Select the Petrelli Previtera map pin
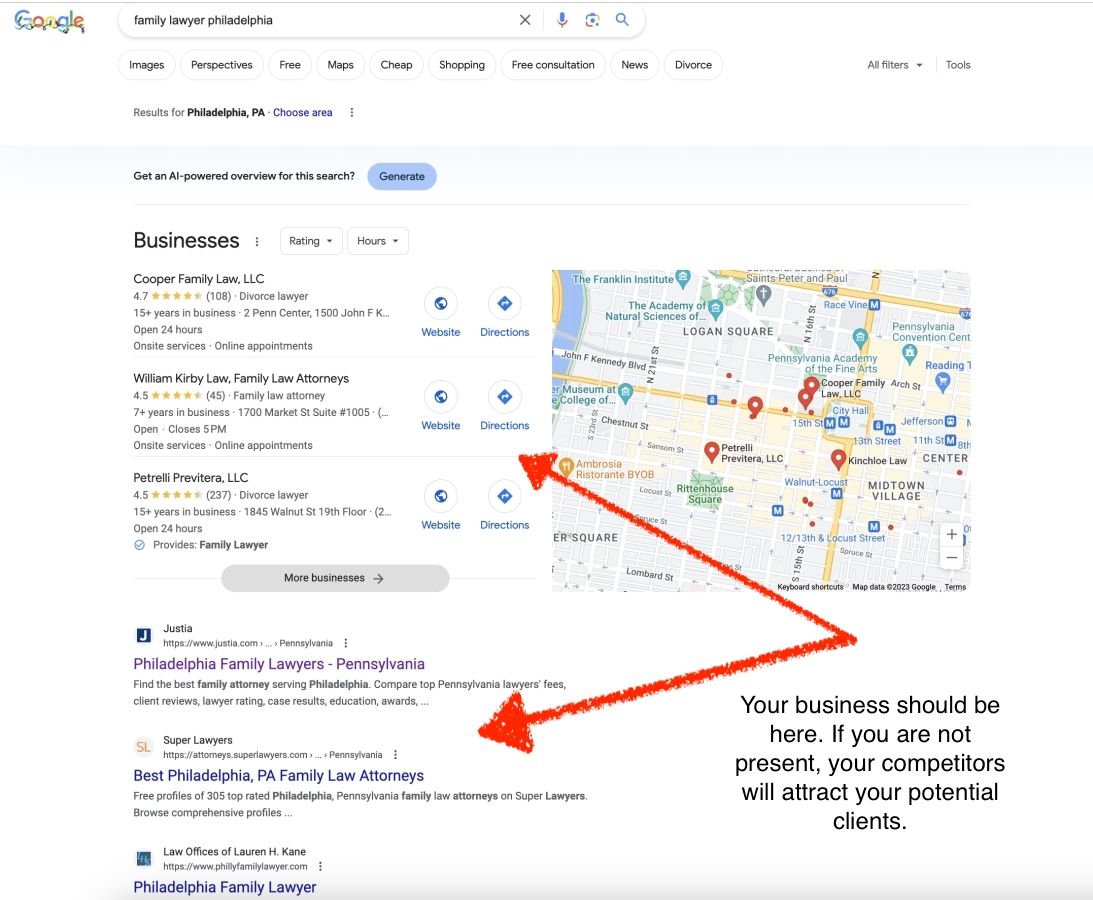1093x900 pixels. click(711, 452)
